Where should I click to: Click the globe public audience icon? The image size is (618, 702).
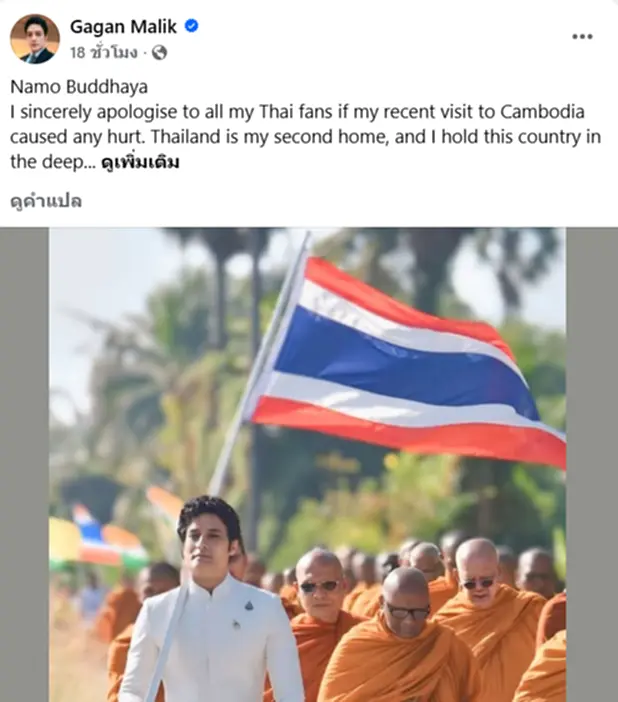[x=159, y=53]
